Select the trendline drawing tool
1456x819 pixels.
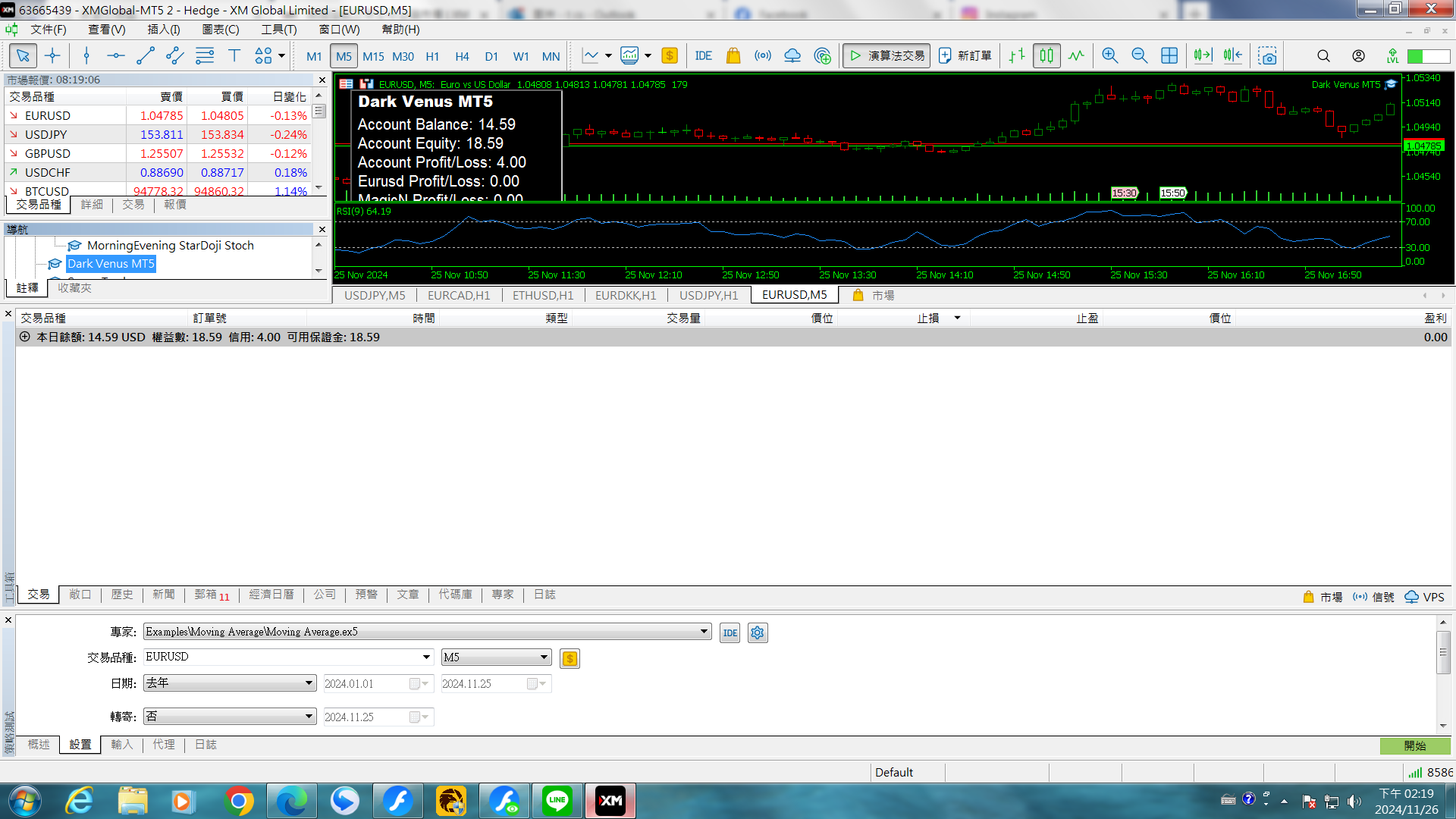coord(145,55)
